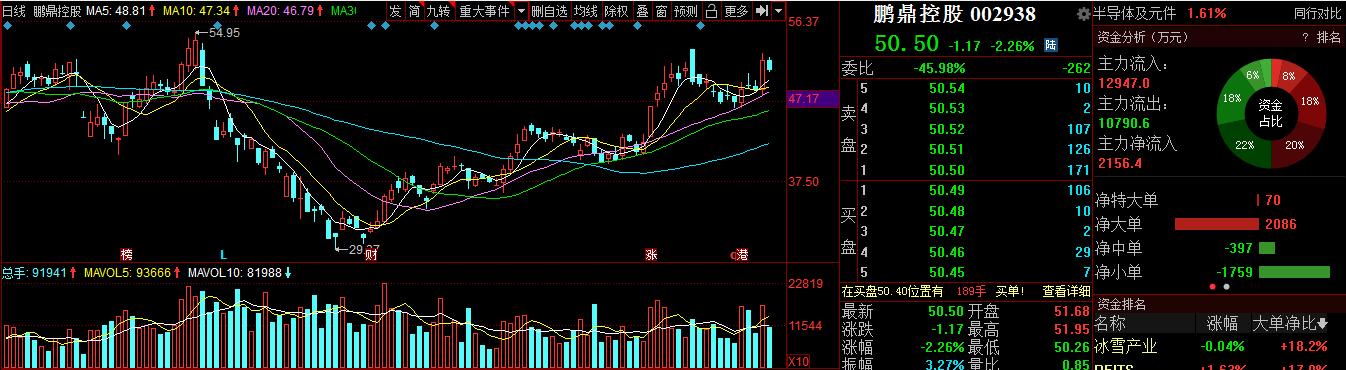Click the 发 button in chart toolbar

[395, 11]
